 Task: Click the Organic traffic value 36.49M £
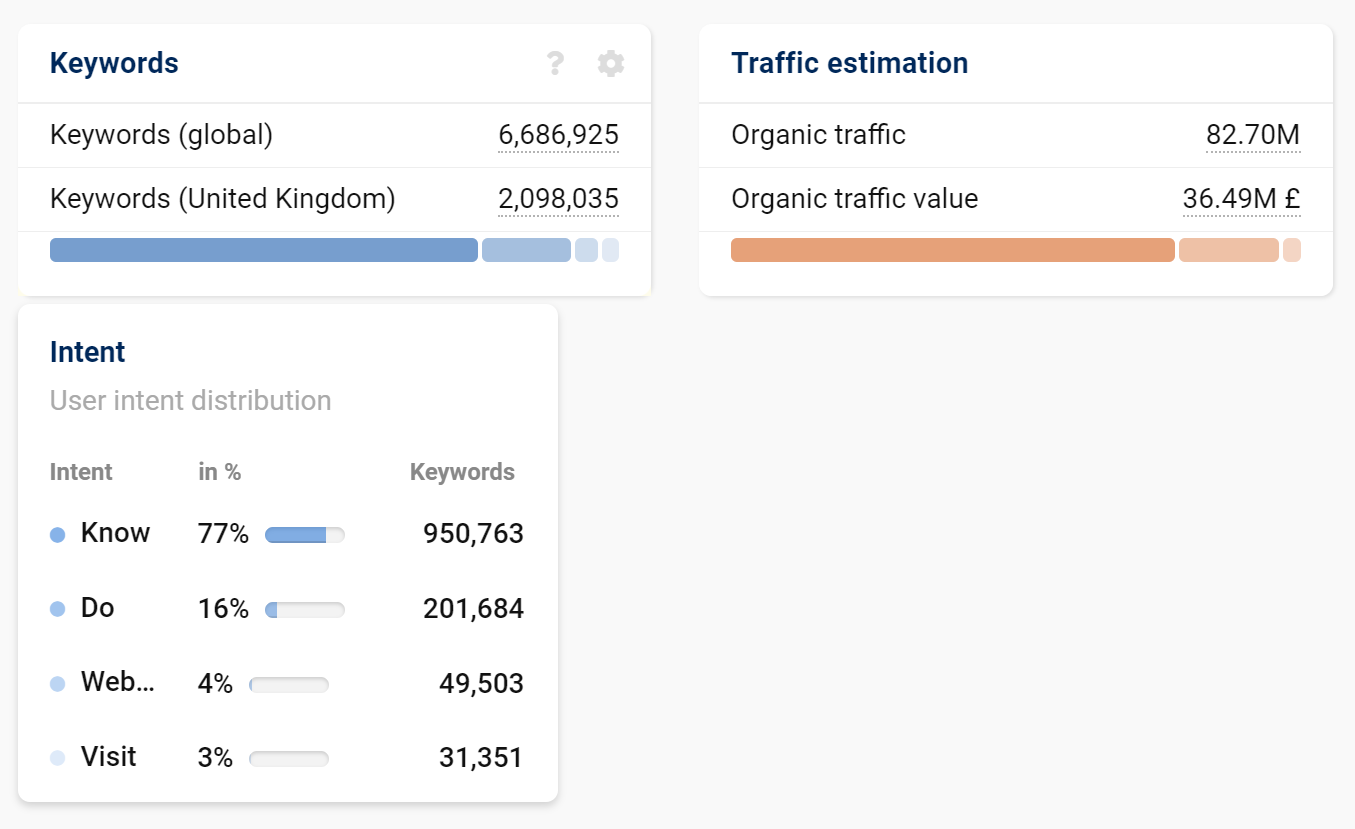click(1241, 199)
